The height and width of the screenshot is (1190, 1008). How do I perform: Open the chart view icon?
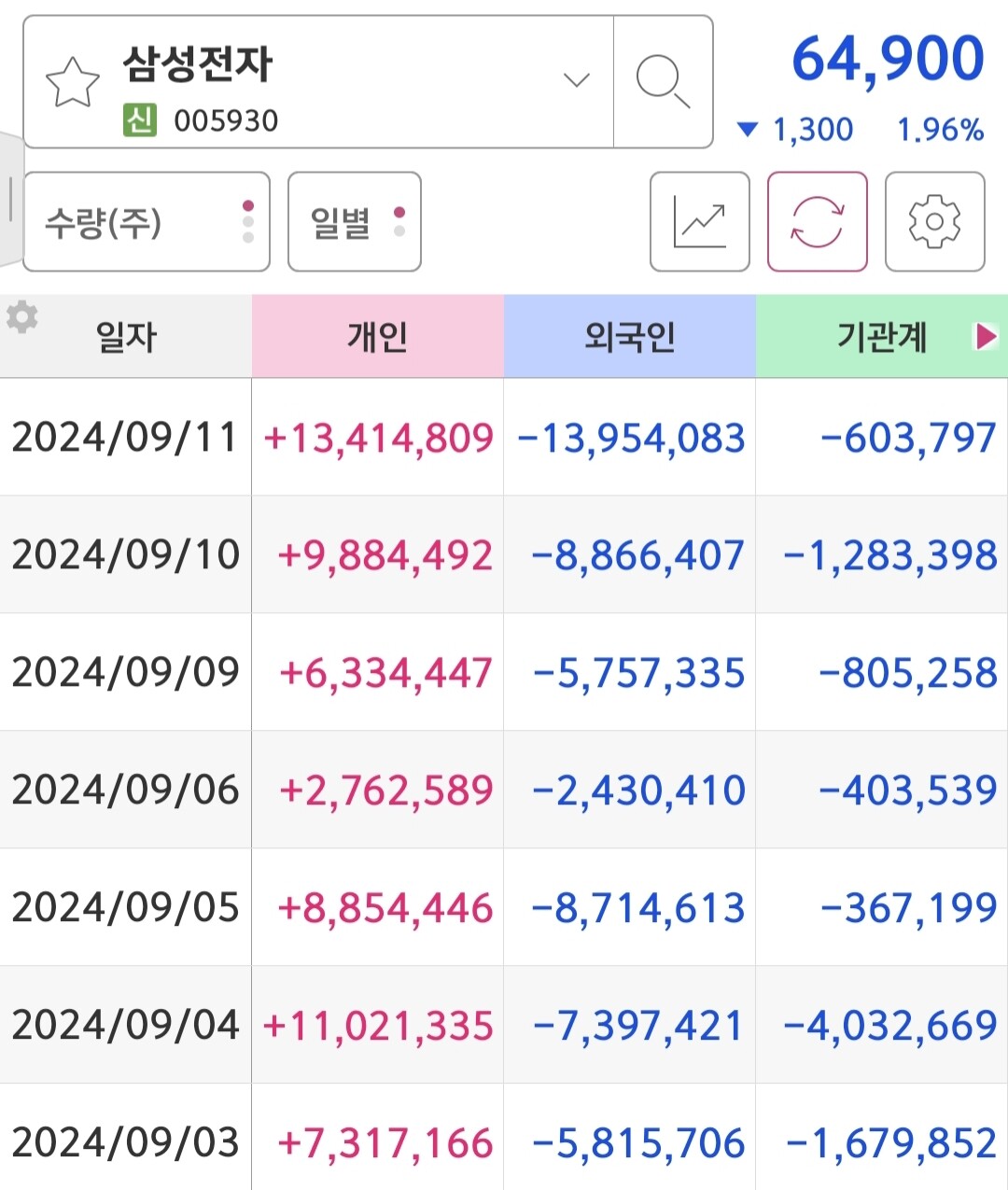pyautogui.click(x=699, y=222)
